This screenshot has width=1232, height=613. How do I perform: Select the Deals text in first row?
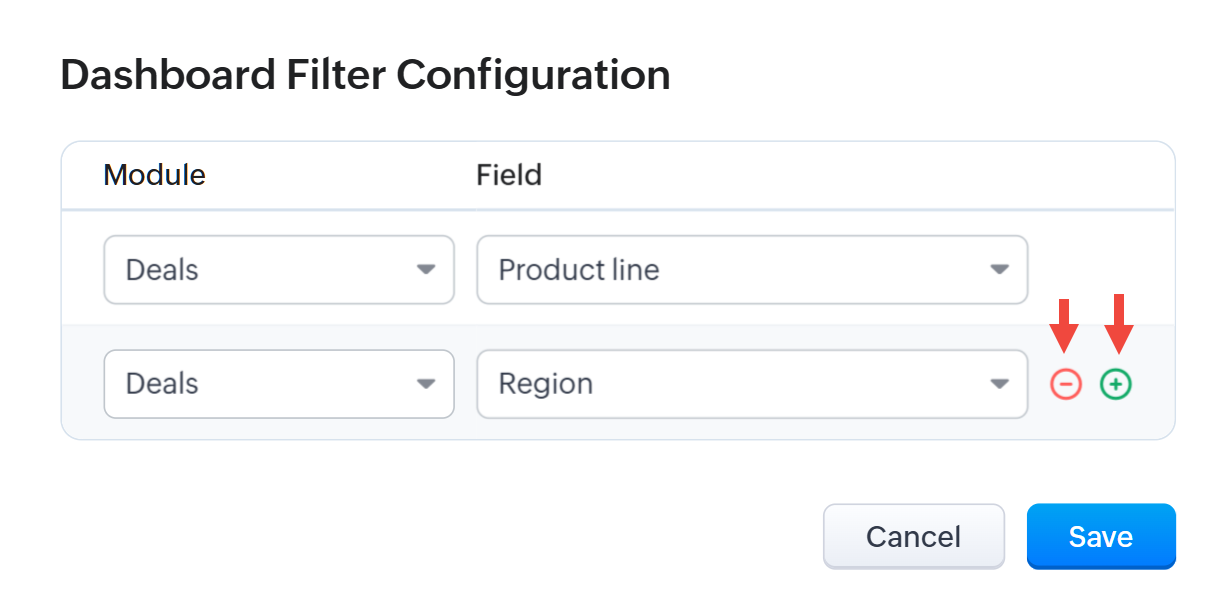tap(162, 270)
